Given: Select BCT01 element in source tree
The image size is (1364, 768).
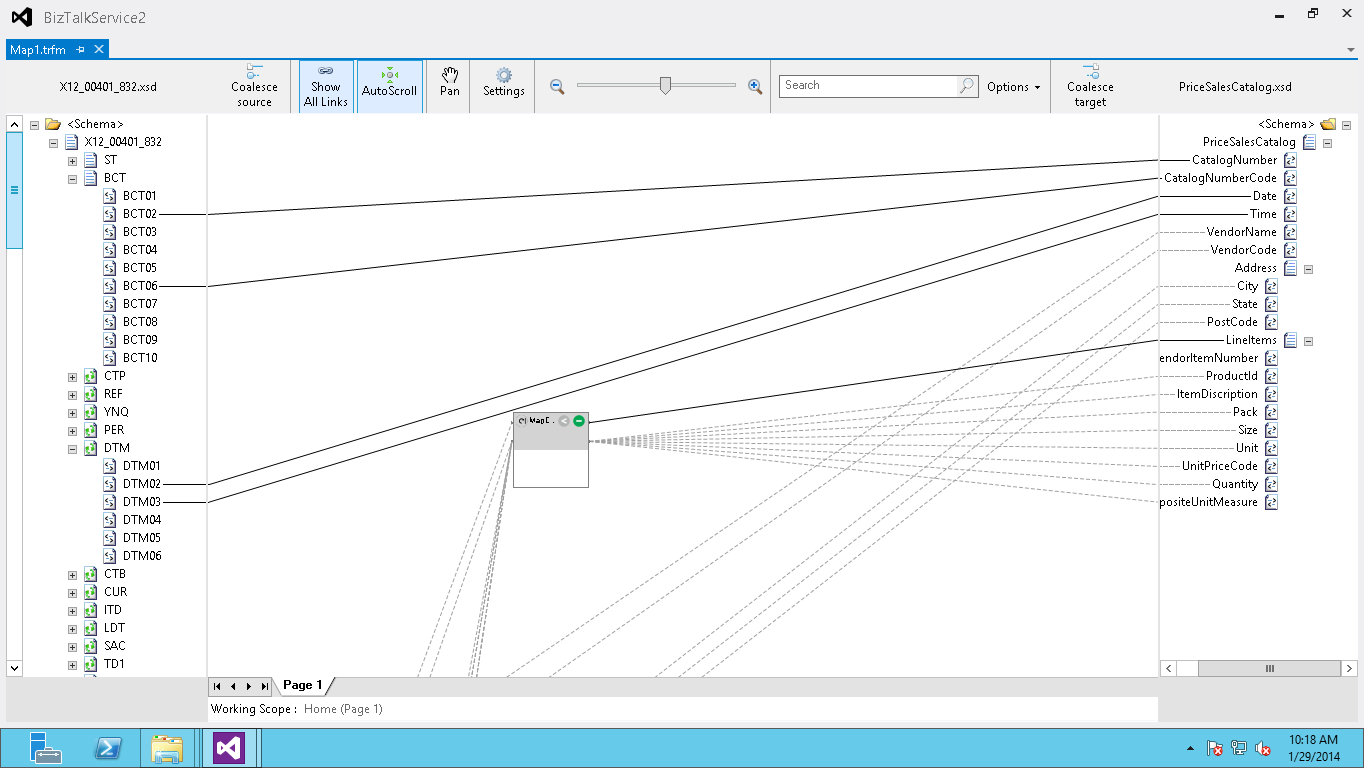Looking at the screenshot, I should (x=140, y=196).
